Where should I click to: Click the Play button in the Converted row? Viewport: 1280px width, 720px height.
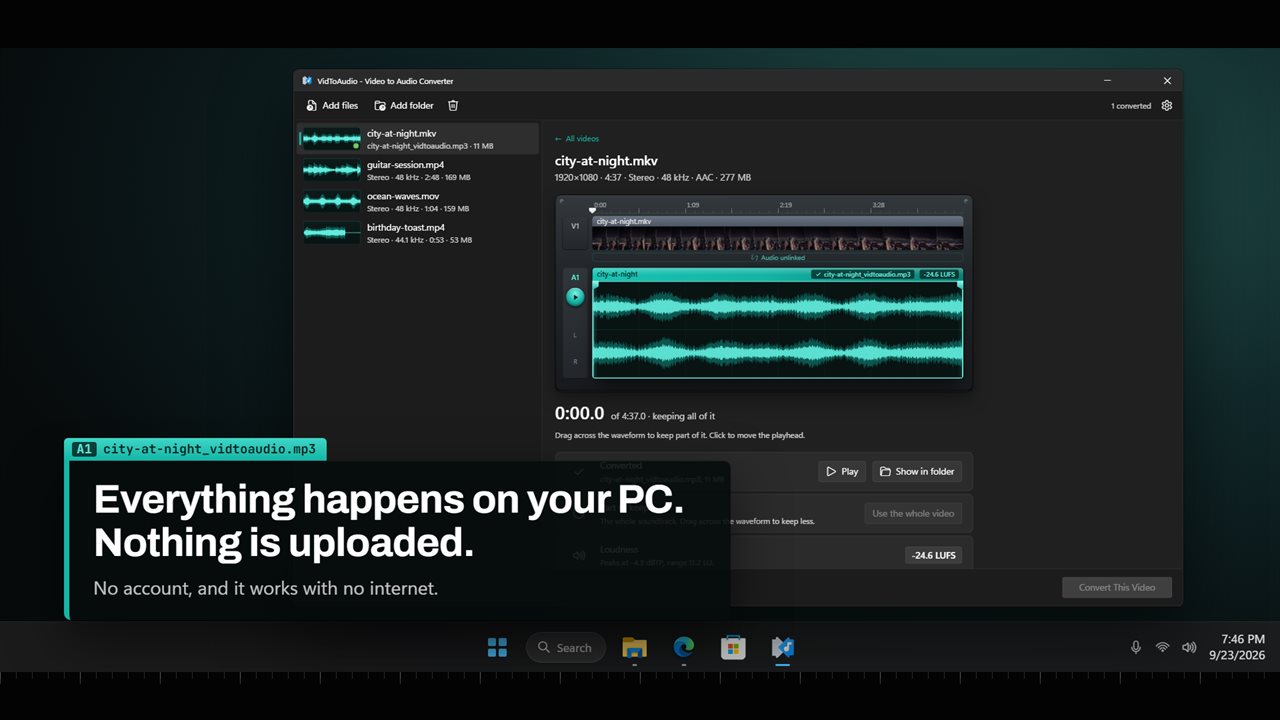click(x=841, y=471)
